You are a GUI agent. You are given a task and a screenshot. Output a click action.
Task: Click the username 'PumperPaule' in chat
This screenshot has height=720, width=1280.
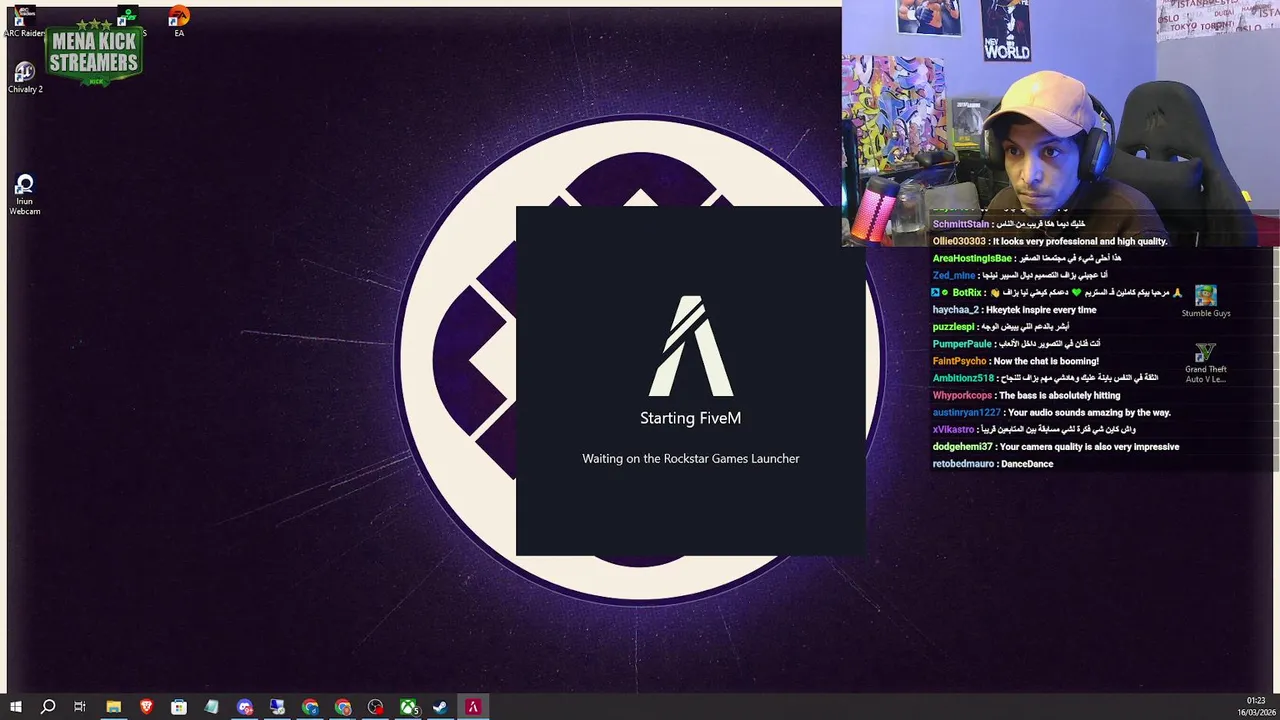pos(962,344)
